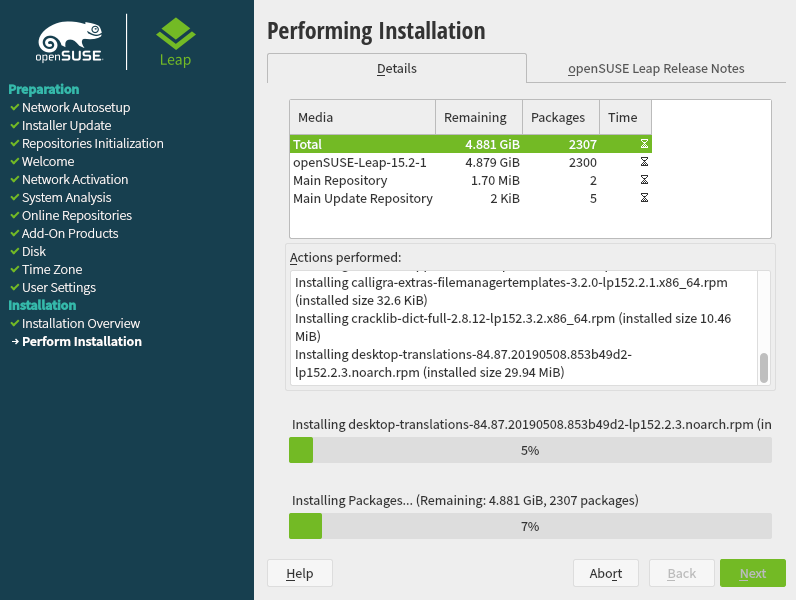The height and width of the screenshot is (600, 796).
Task: Click the hourglass icon for Main Repository
Action: 644,180
